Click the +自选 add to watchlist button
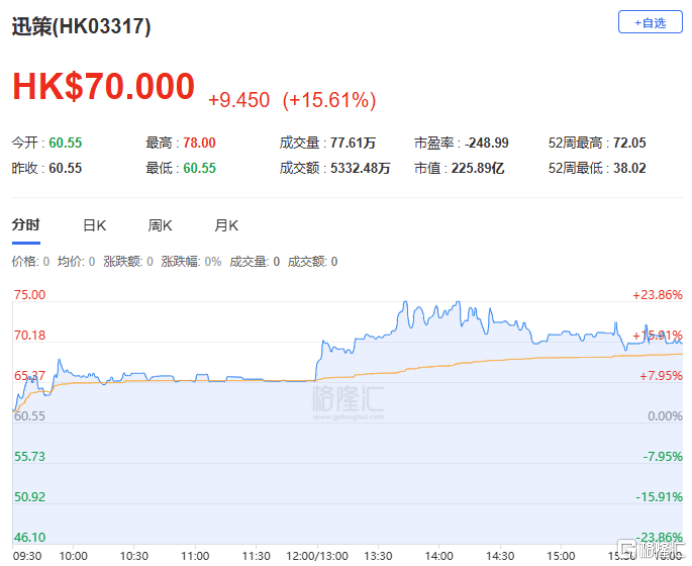The width and height of the screenshot is (692, 566). [650, 22]
